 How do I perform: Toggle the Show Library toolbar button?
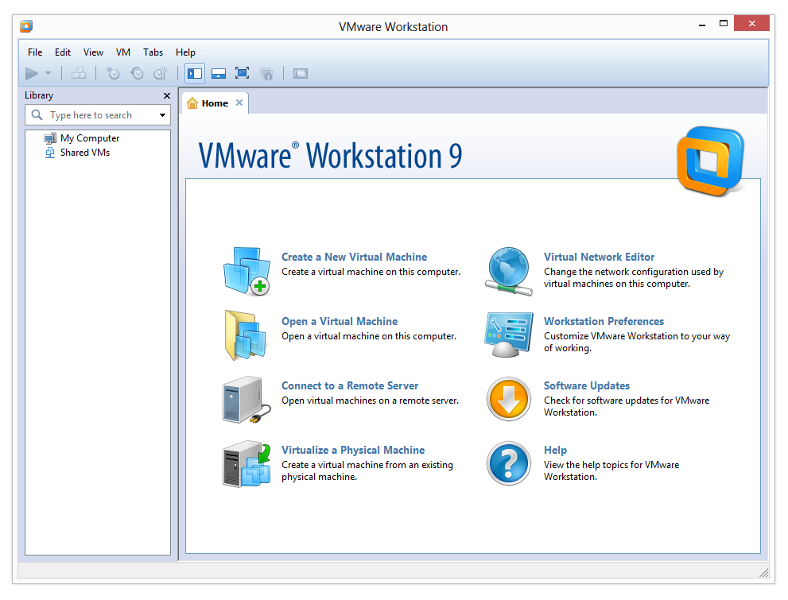click(194, 74)
